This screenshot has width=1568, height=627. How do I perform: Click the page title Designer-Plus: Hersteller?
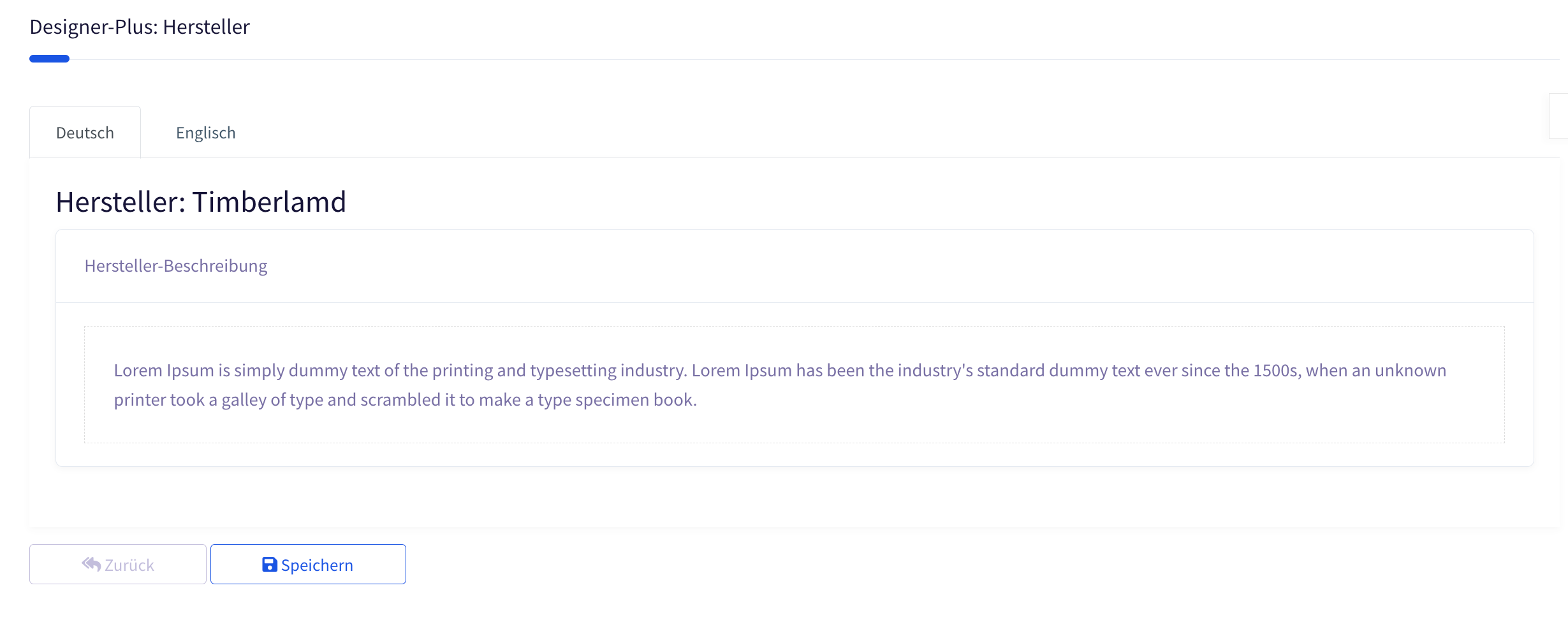click(140, 27)
